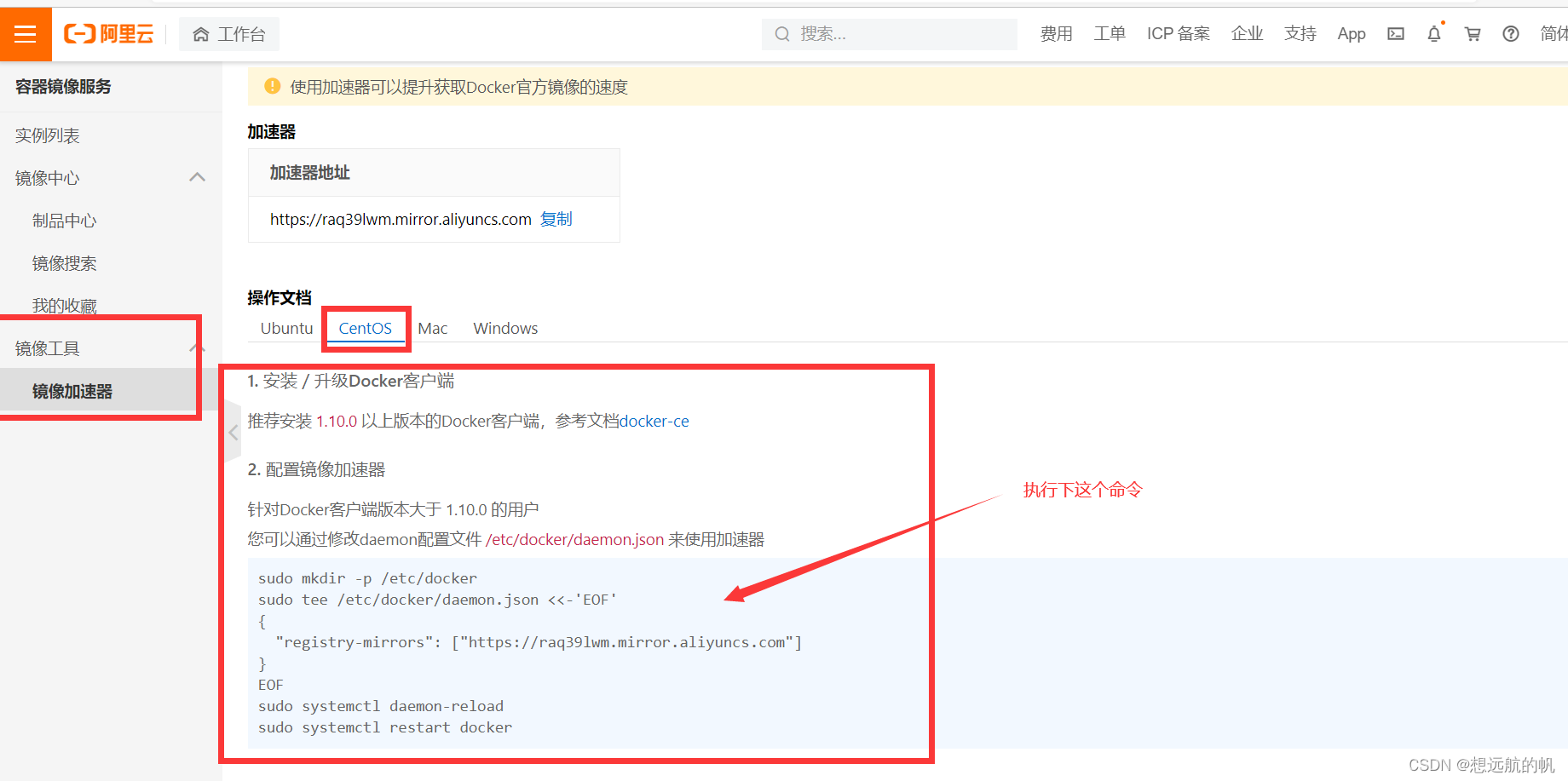Viewport: 1568px width, 781px height.
Task: Click the Aliyun logo
Action: (109, 34)
